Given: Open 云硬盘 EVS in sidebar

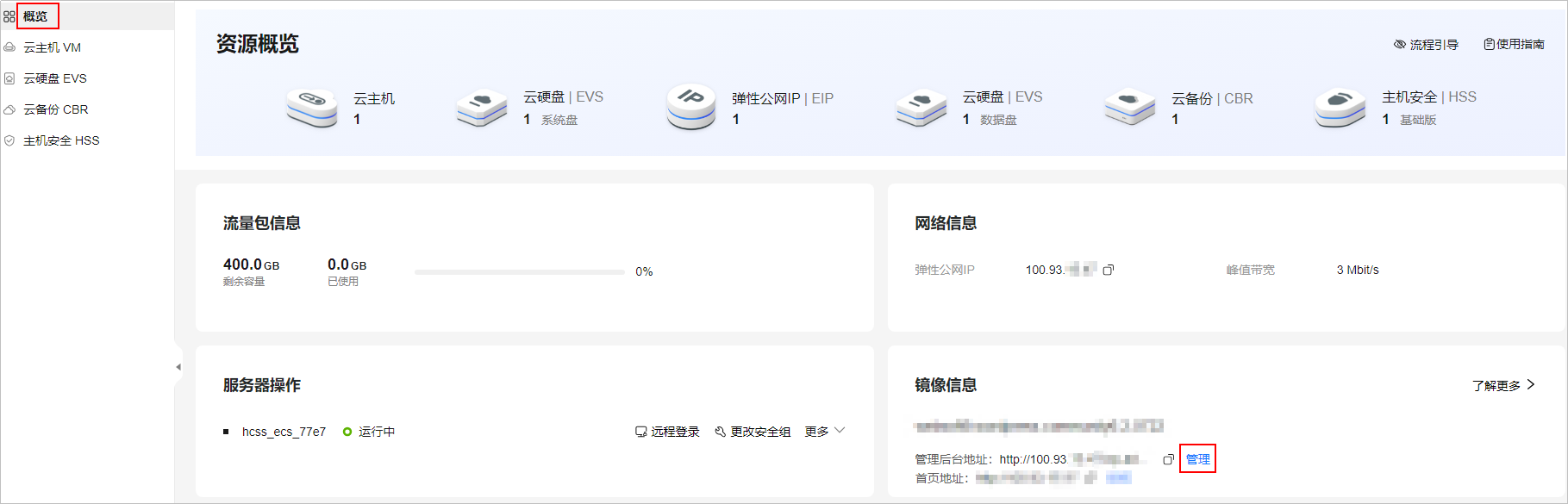Looking at the screenshot, I should 55,78.
